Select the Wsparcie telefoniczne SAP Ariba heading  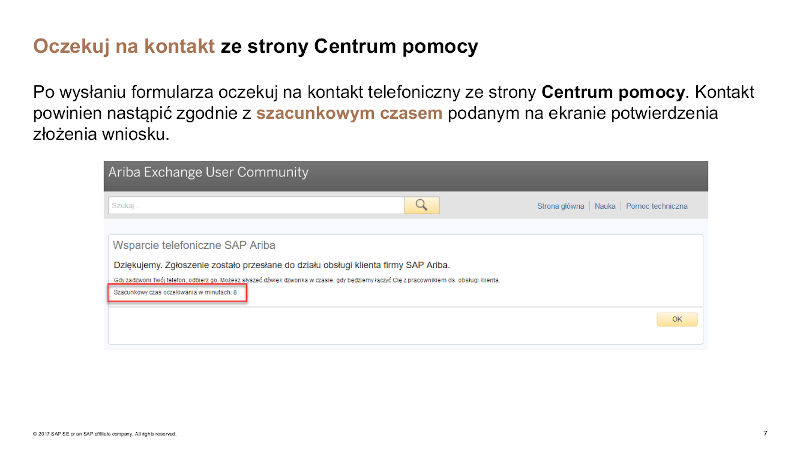[x=194, y=245]
